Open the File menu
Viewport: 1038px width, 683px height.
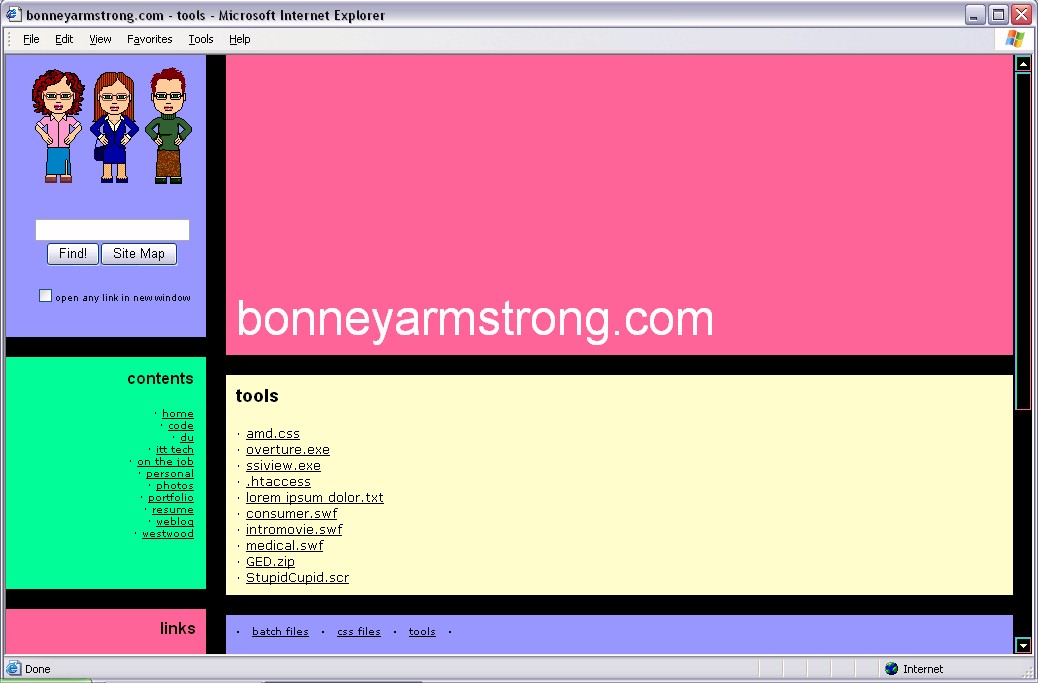[x=31, y=39]
